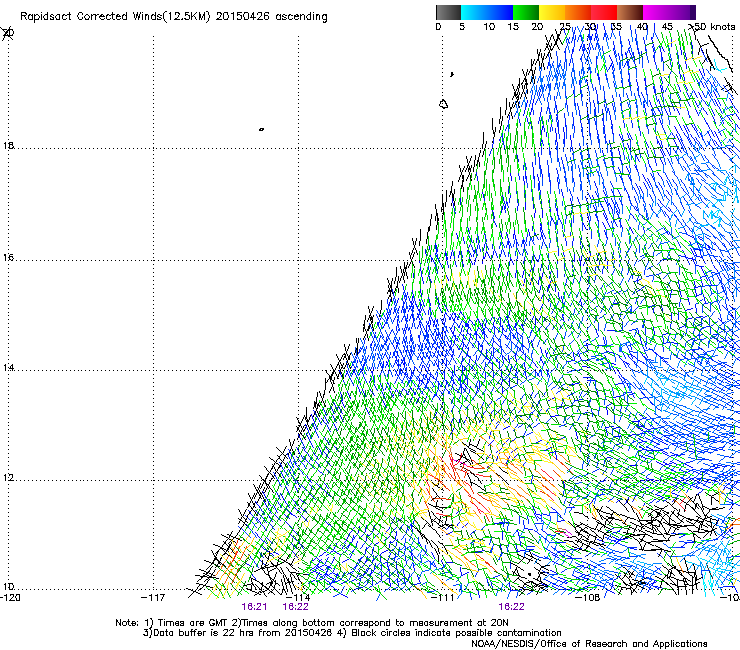
Task: Click the '15' label under the color bar
Action: (513, 27)
